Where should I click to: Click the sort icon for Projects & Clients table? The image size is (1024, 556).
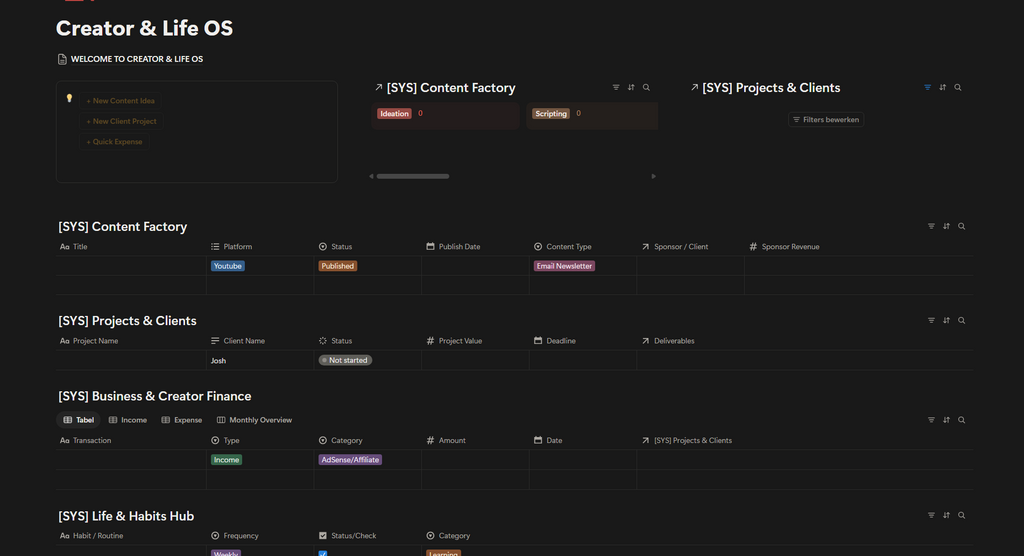pyautogui.click(x=946, y=321)
